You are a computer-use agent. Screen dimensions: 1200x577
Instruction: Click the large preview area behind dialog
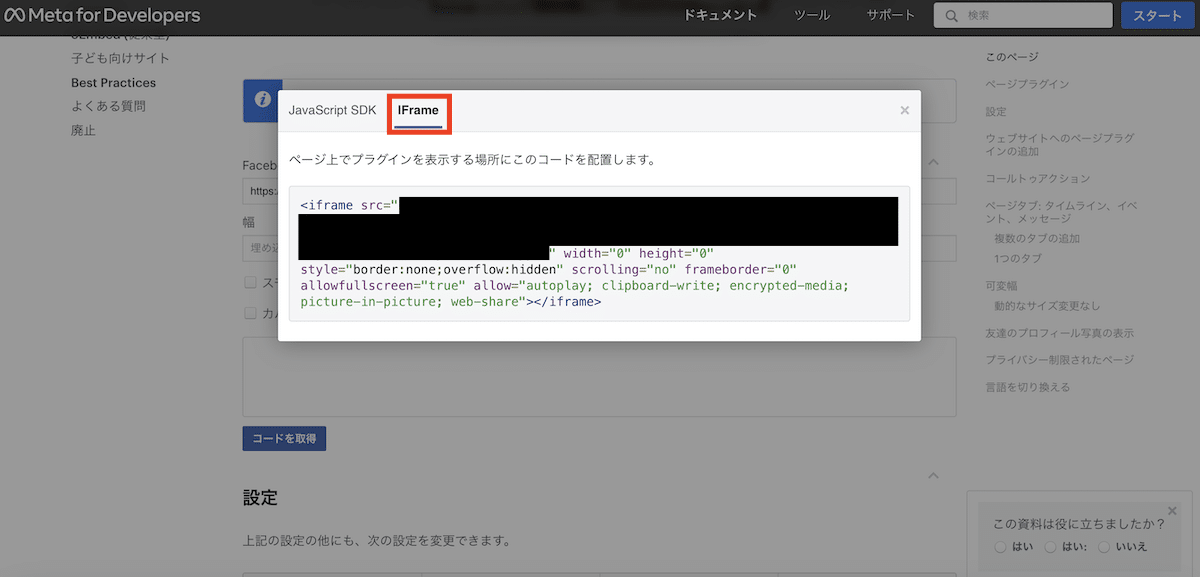(x=599, y=377)
